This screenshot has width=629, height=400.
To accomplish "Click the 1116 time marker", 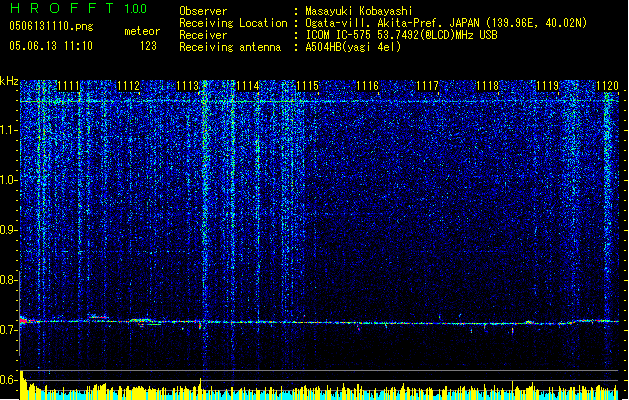I will [x=367, y=86].
